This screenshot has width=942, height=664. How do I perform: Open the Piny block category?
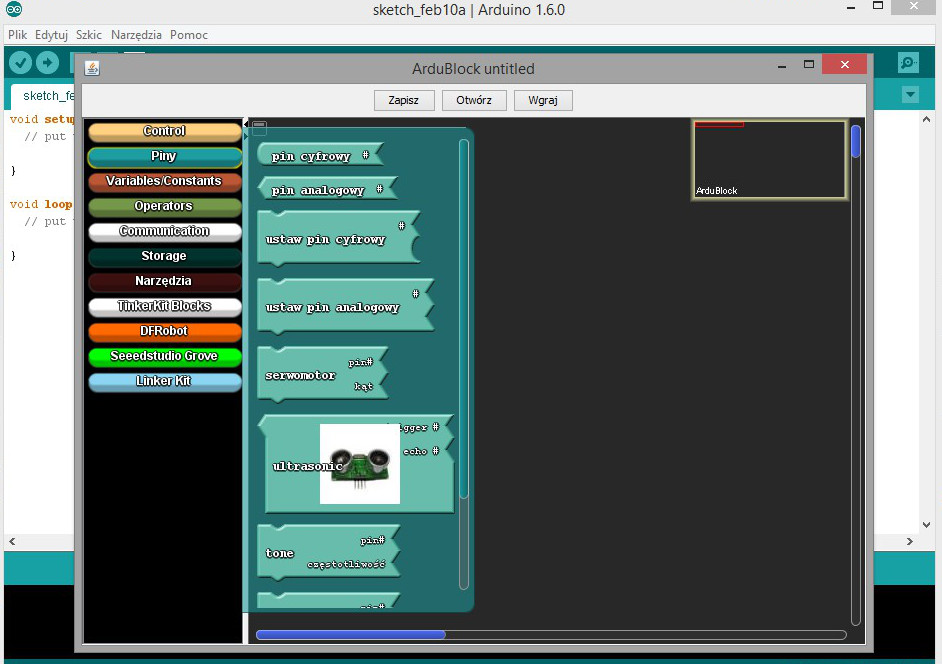[165, 157]
